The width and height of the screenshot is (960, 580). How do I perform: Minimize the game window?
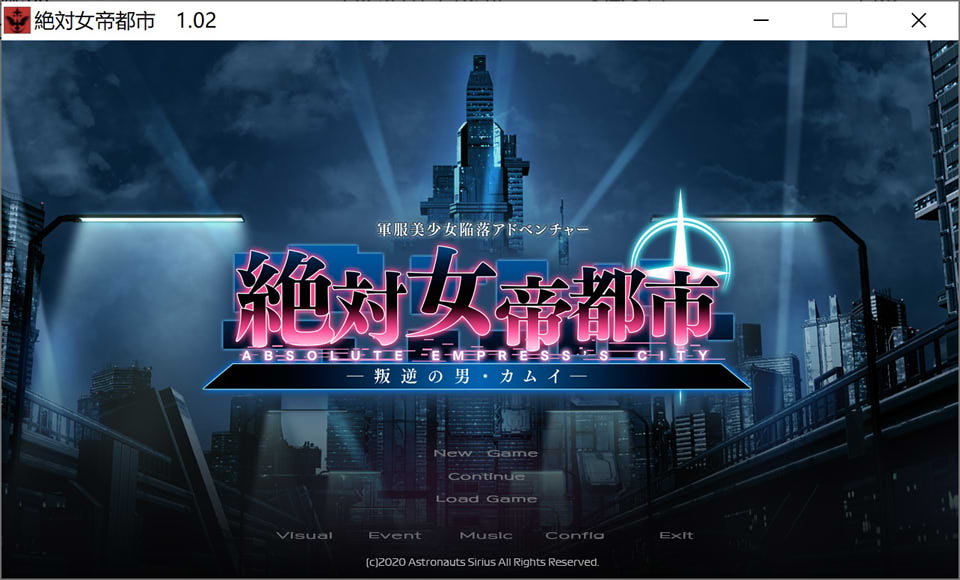click(x=761, y=20)
